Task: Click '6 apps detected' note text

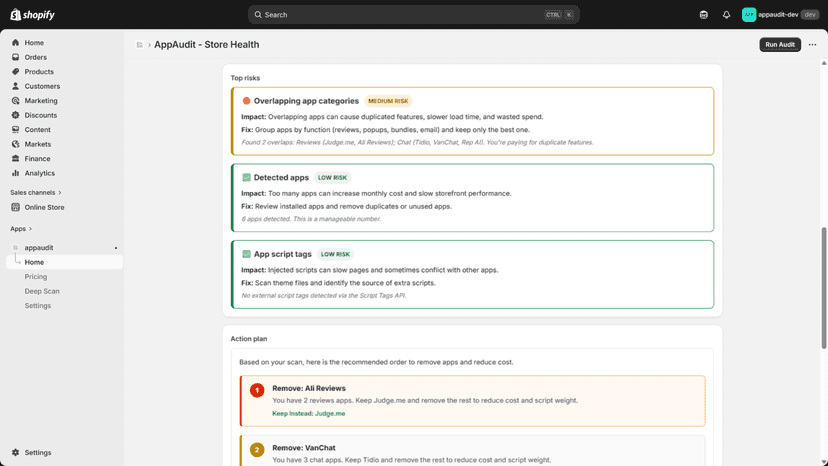Action: [311, 219]
